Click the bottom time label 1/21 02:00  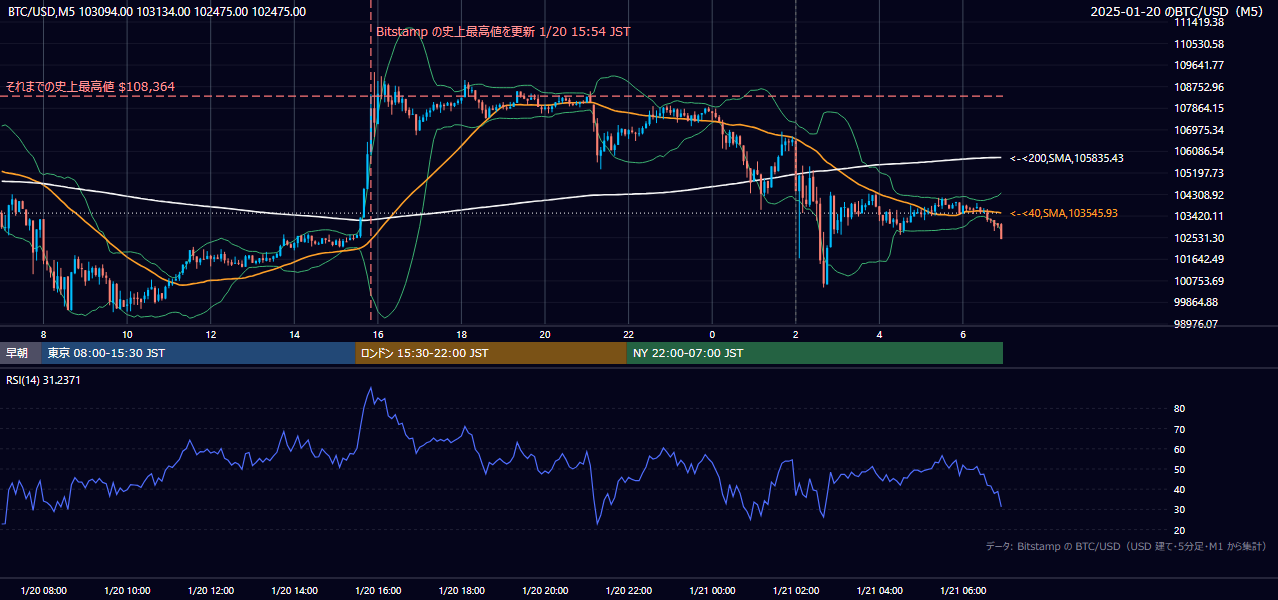[x=795, y=591]
